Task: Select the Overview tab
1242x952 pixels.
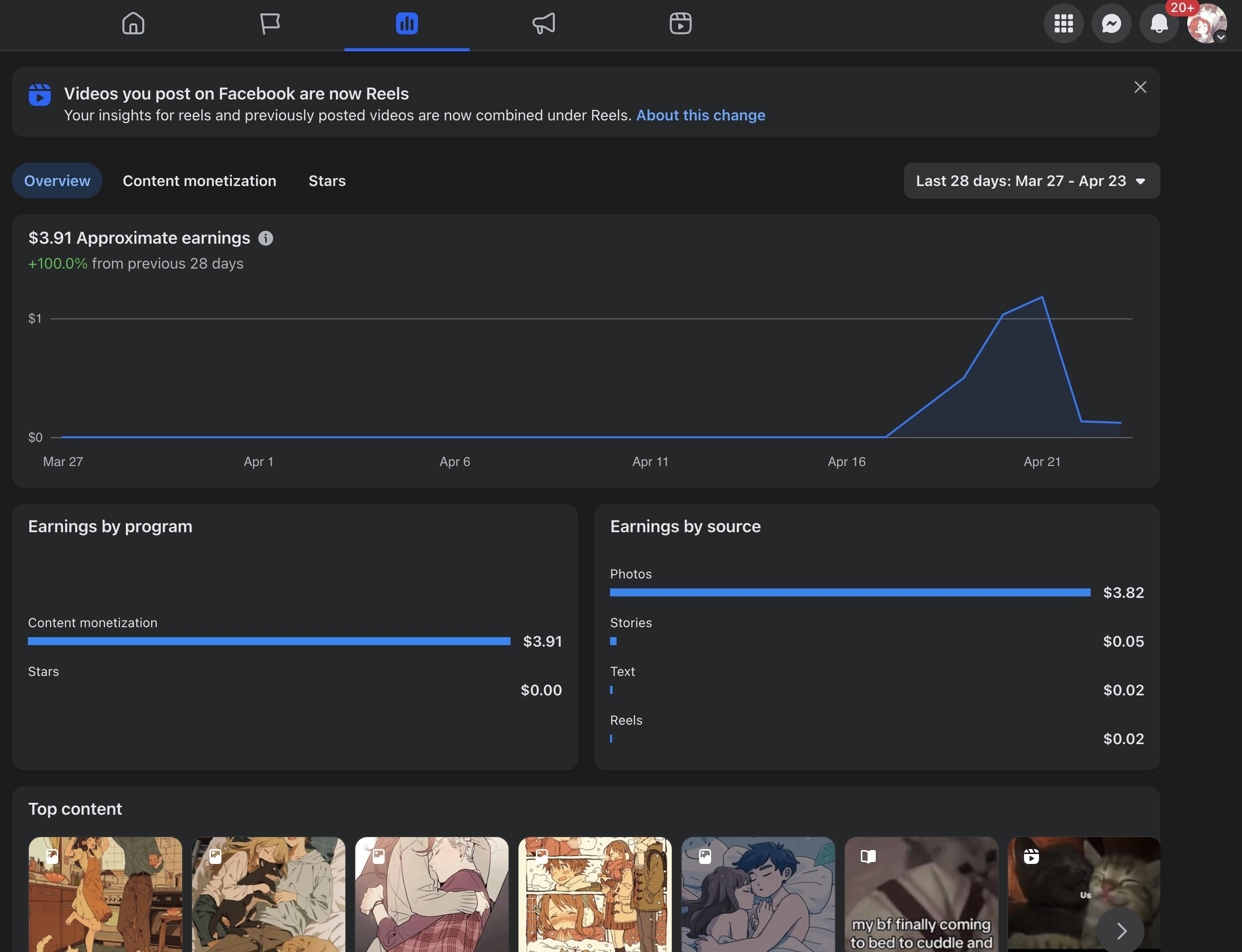Action: [x=57, y=181]
